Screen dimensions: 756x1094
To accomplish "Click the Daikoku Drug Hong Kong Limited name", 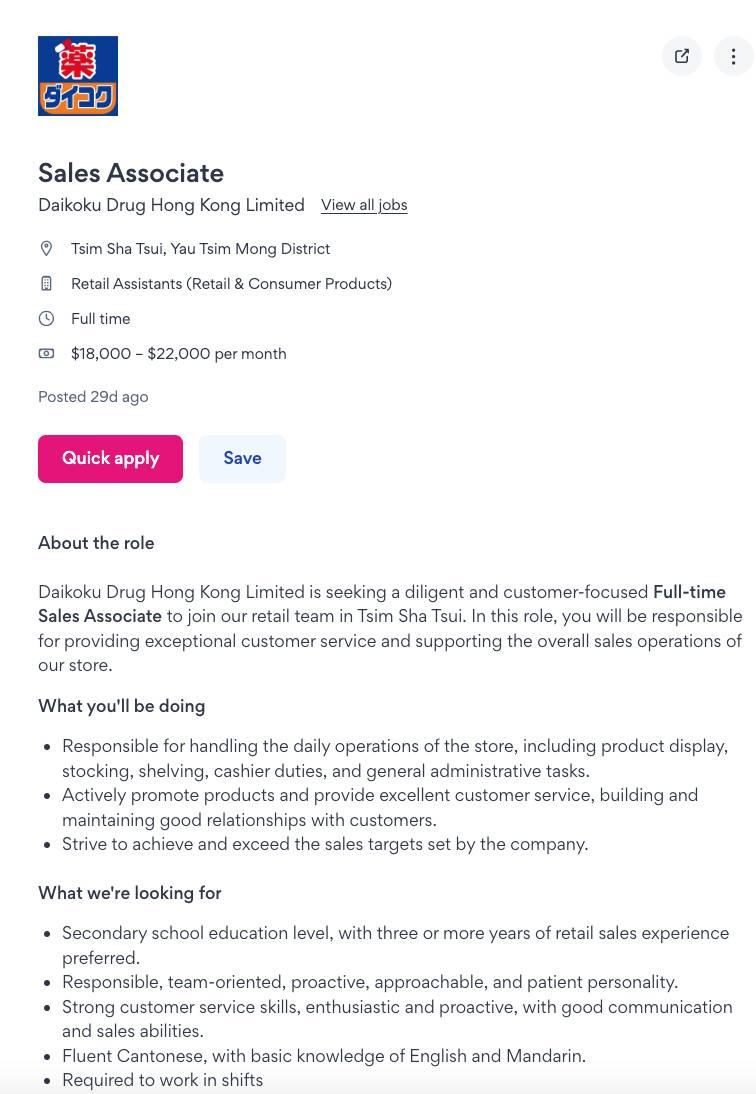I will tap(171, 205).
